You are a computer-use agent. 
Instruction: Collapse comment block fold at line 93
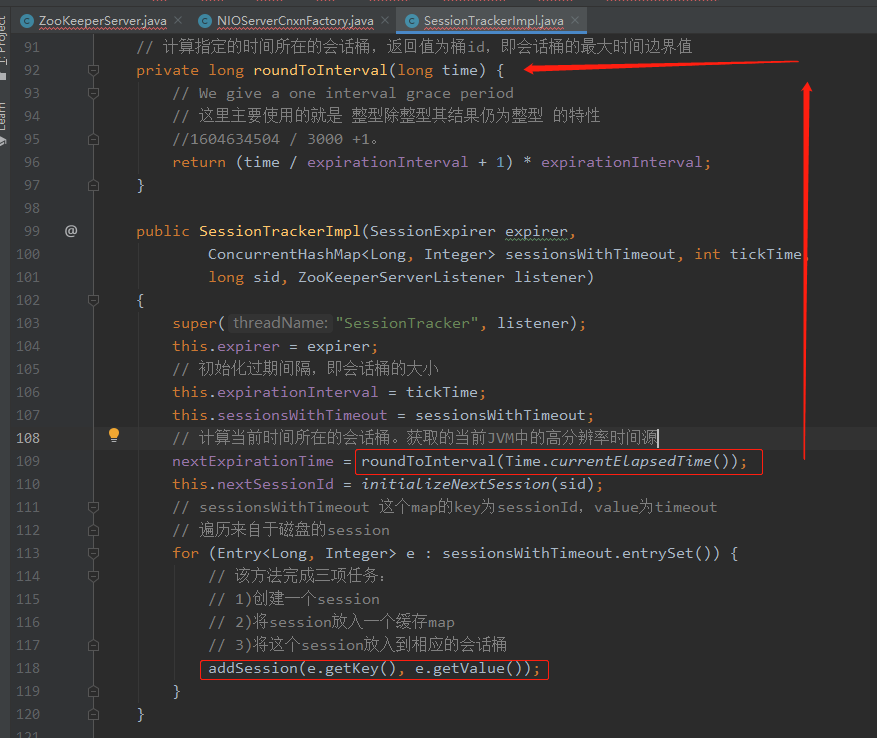(x=93, y=93)
